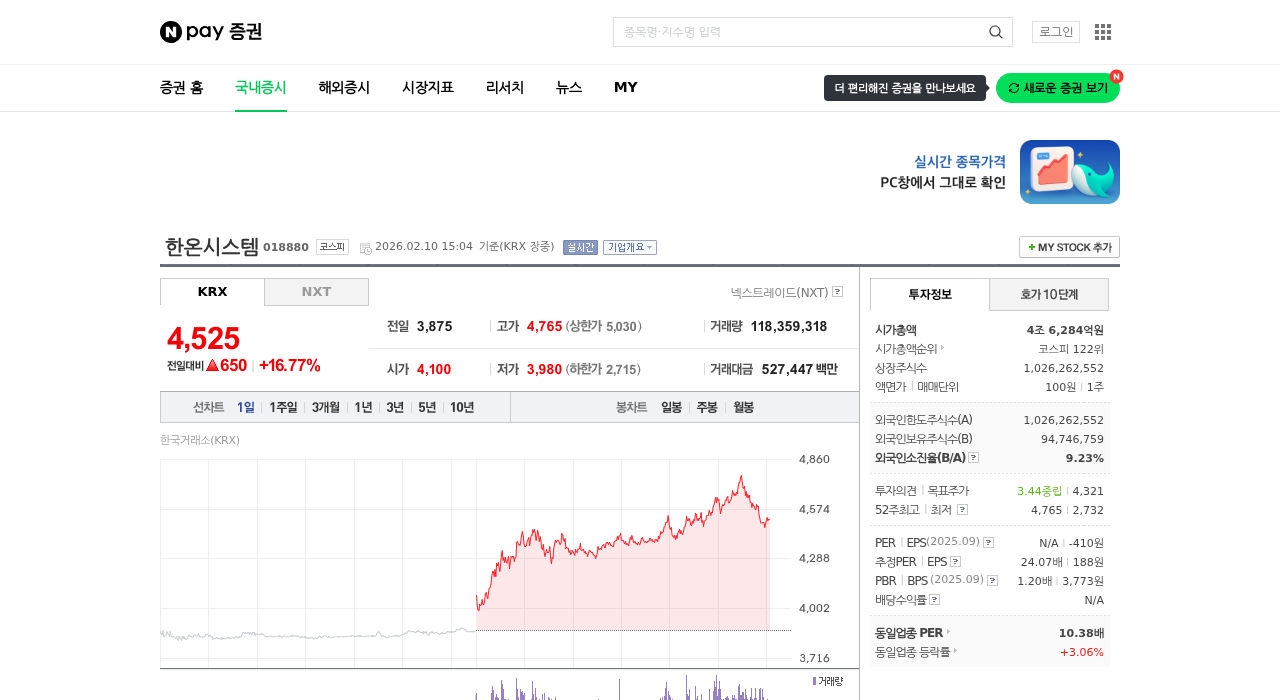Click the 넥스트레이드(NXT) question mark icon

coord(839,291)
